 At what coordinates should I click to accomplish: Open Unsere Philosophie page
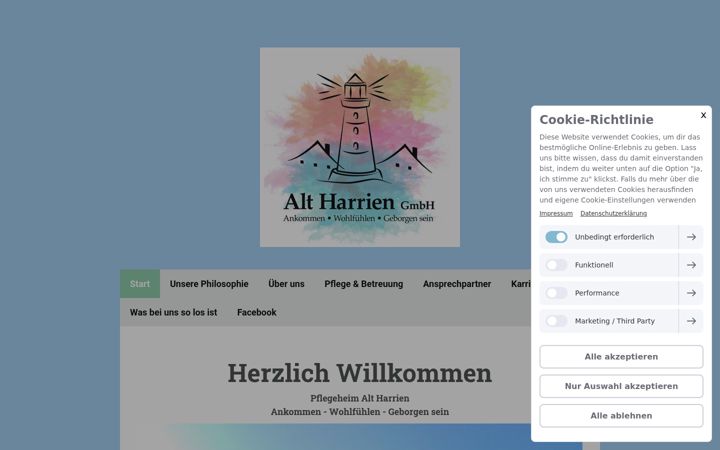(x=209, y=284)
